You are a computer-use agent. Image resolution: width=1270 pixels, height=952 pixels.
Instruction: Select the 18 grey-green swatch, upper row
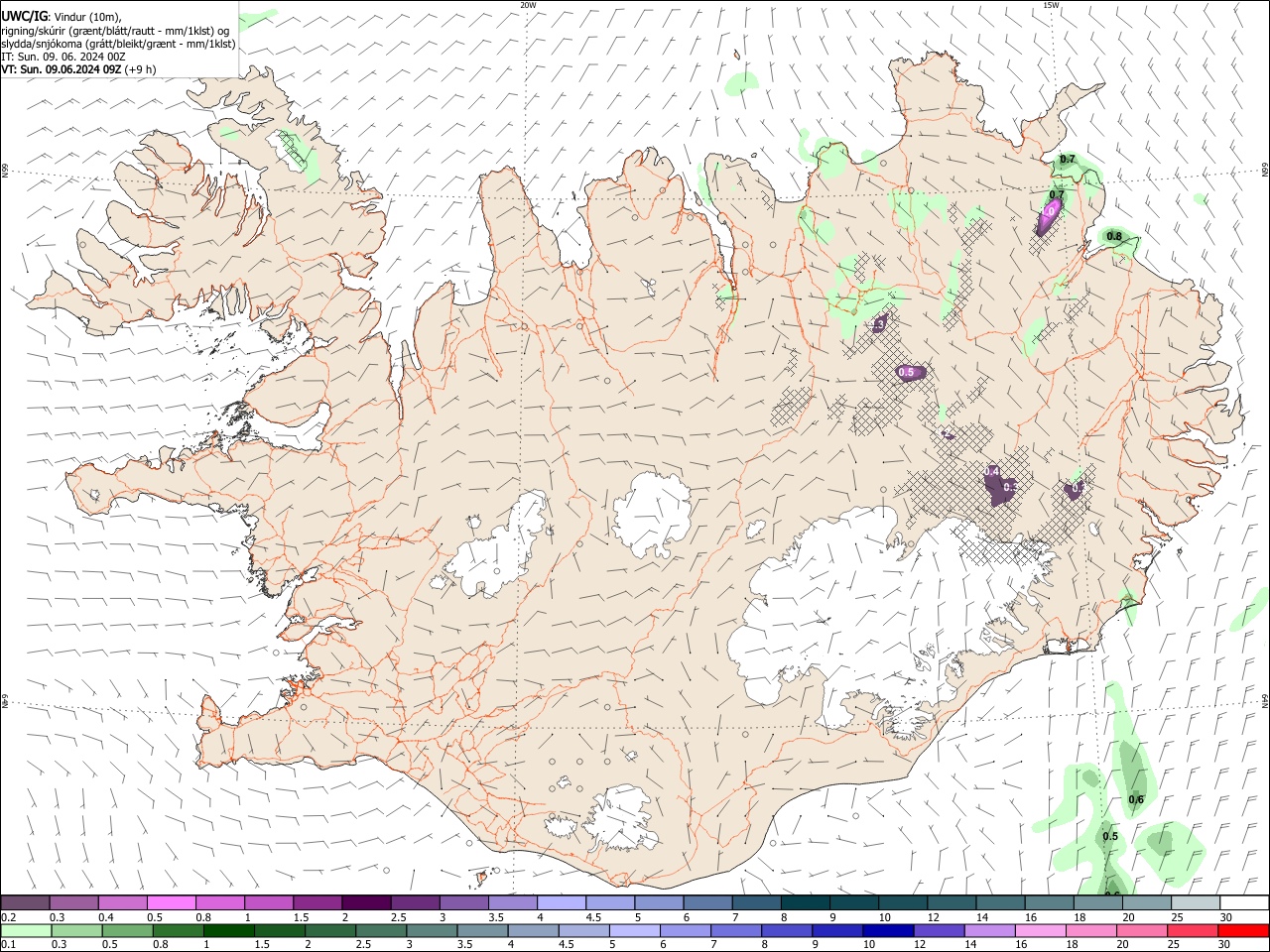[1098, 902]
